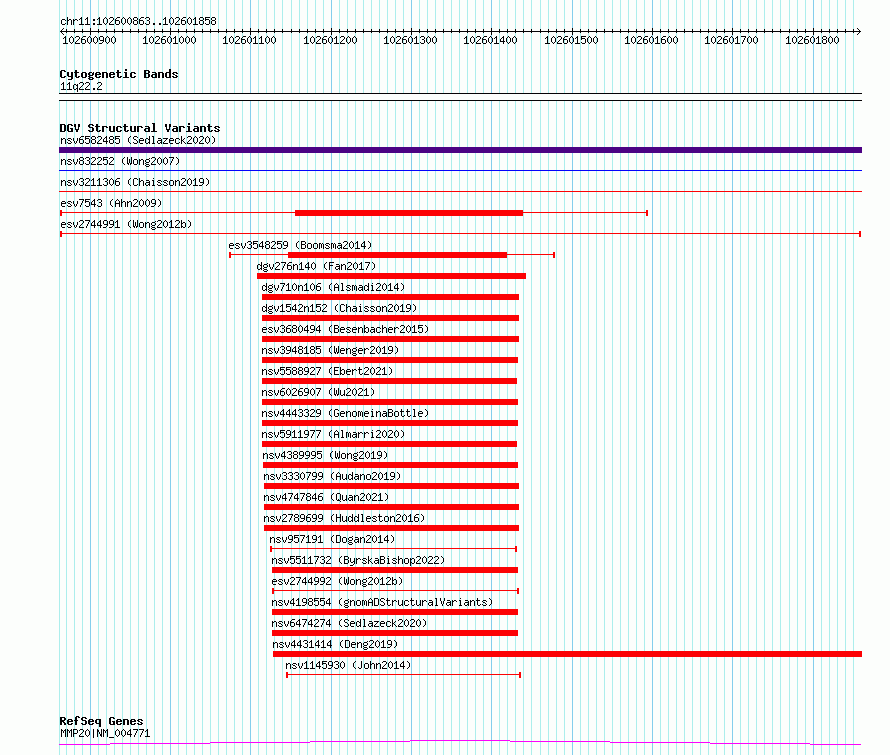This screenshot has height=755, width=890.
Task: Click nsv6026907 (Wu2021) variant label
Action: pyautogui.click(x=318, y=392)
